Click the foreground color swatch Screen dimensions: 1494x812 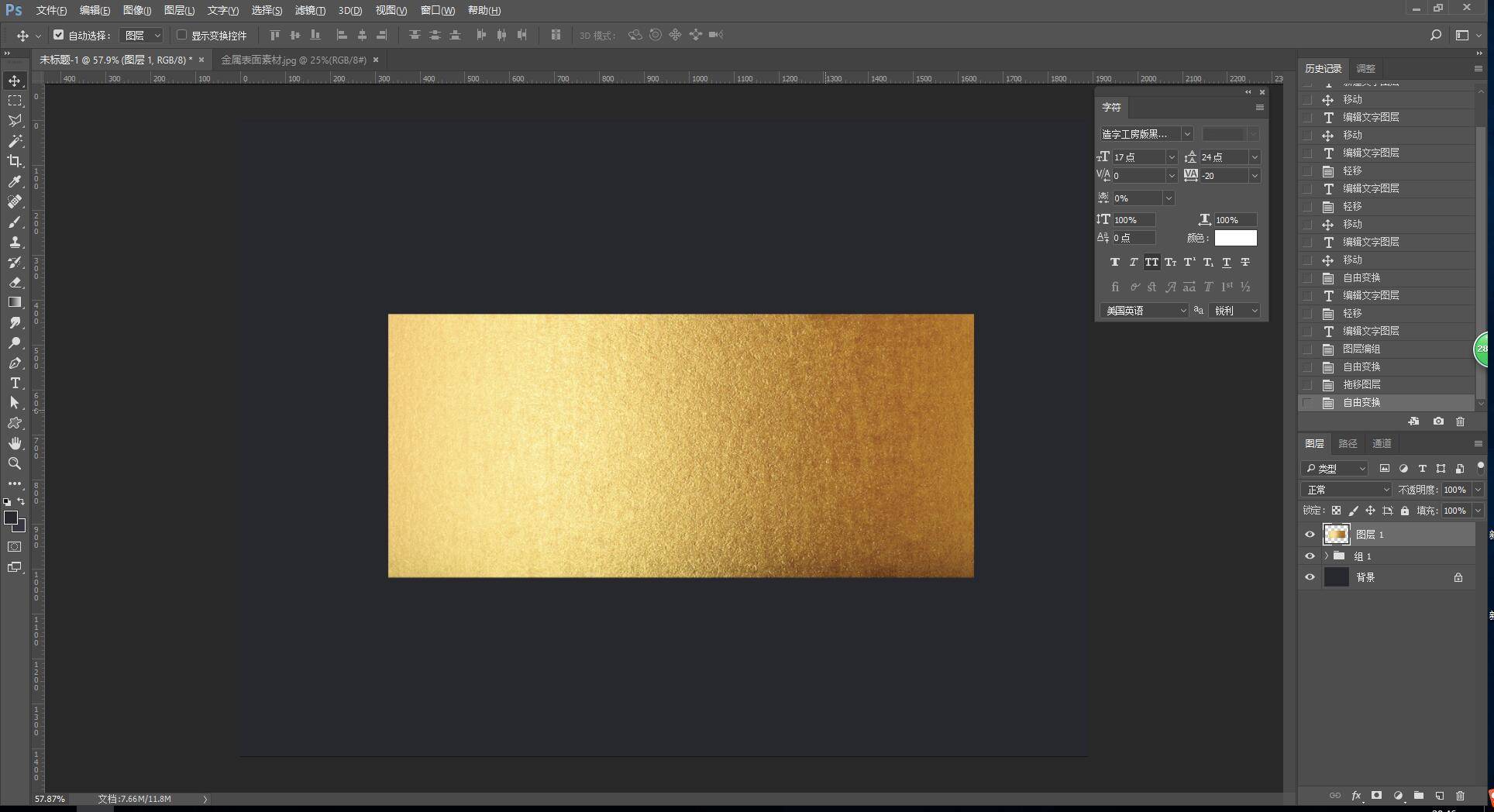(x=11, y=518)
